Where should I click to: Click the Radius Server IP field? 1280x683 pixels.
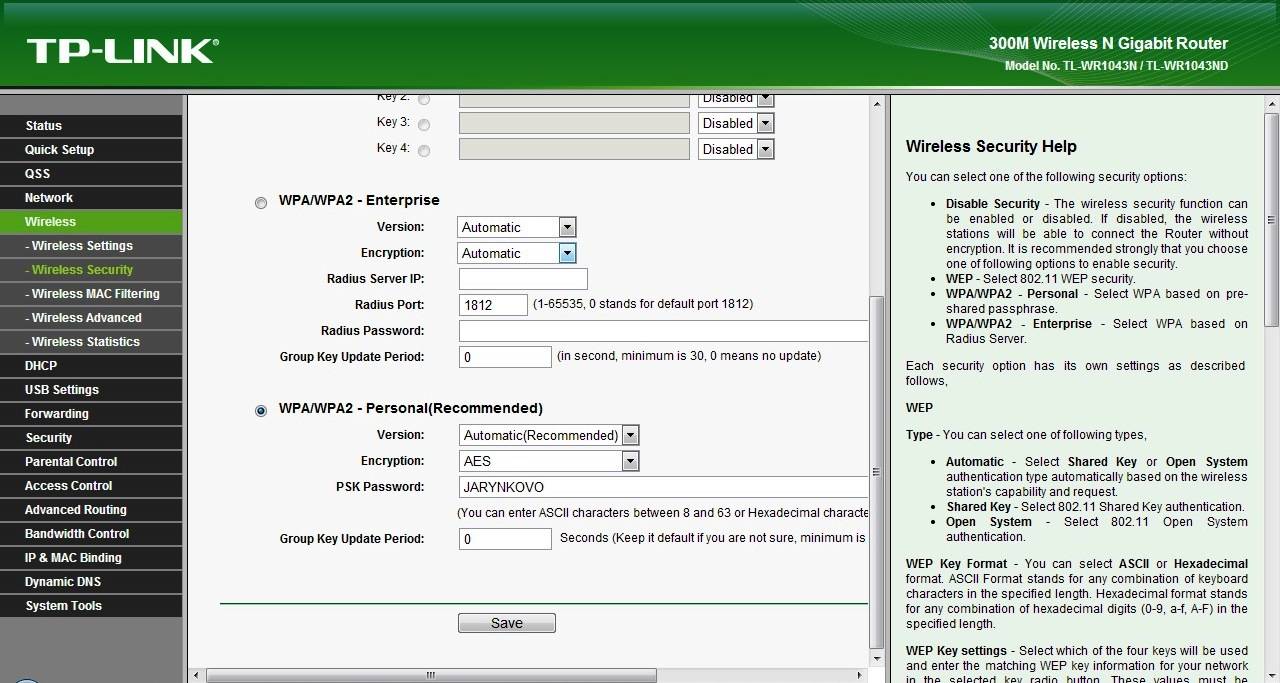[x=523, y=279]
